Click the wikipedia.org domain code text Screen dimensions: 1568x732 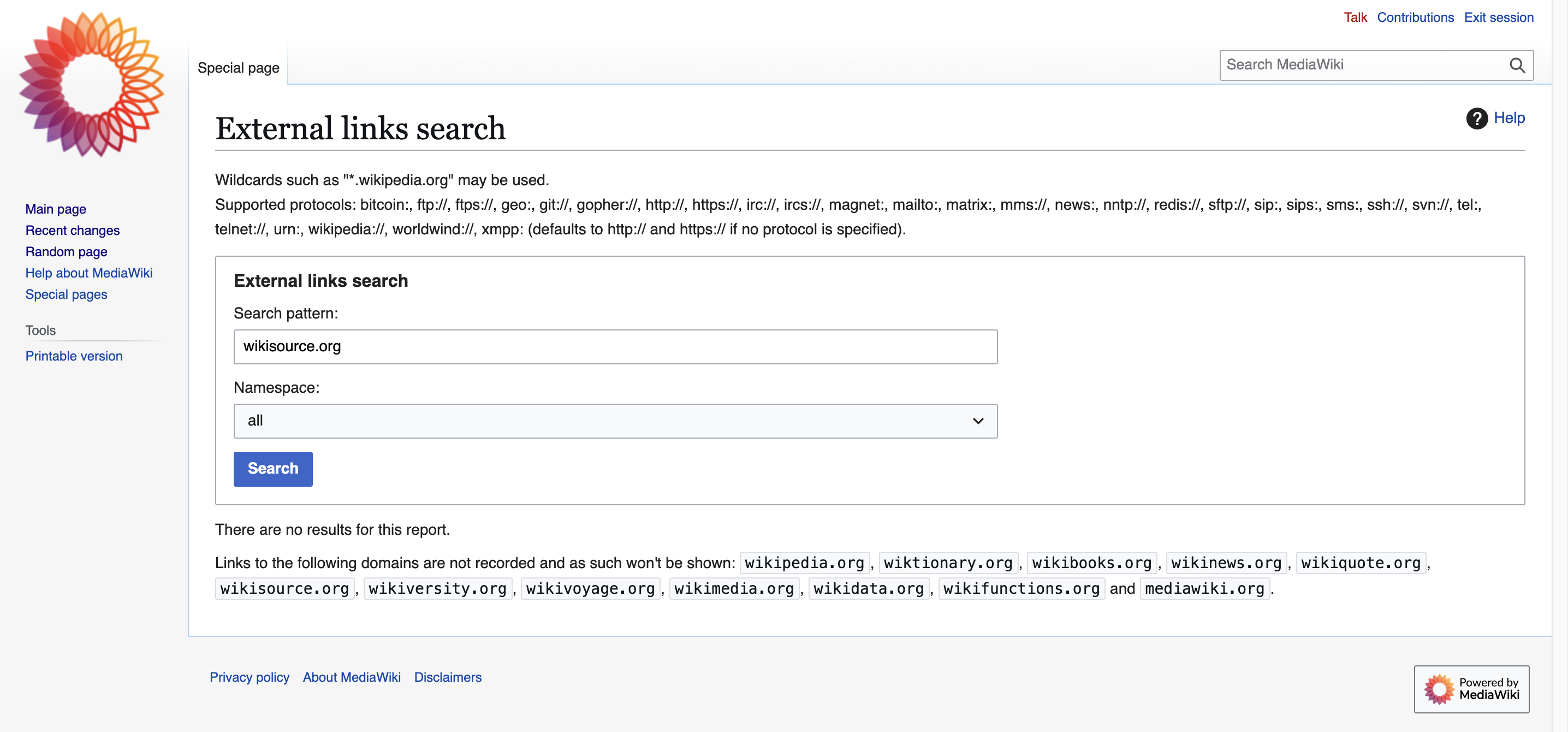point(804,563)
